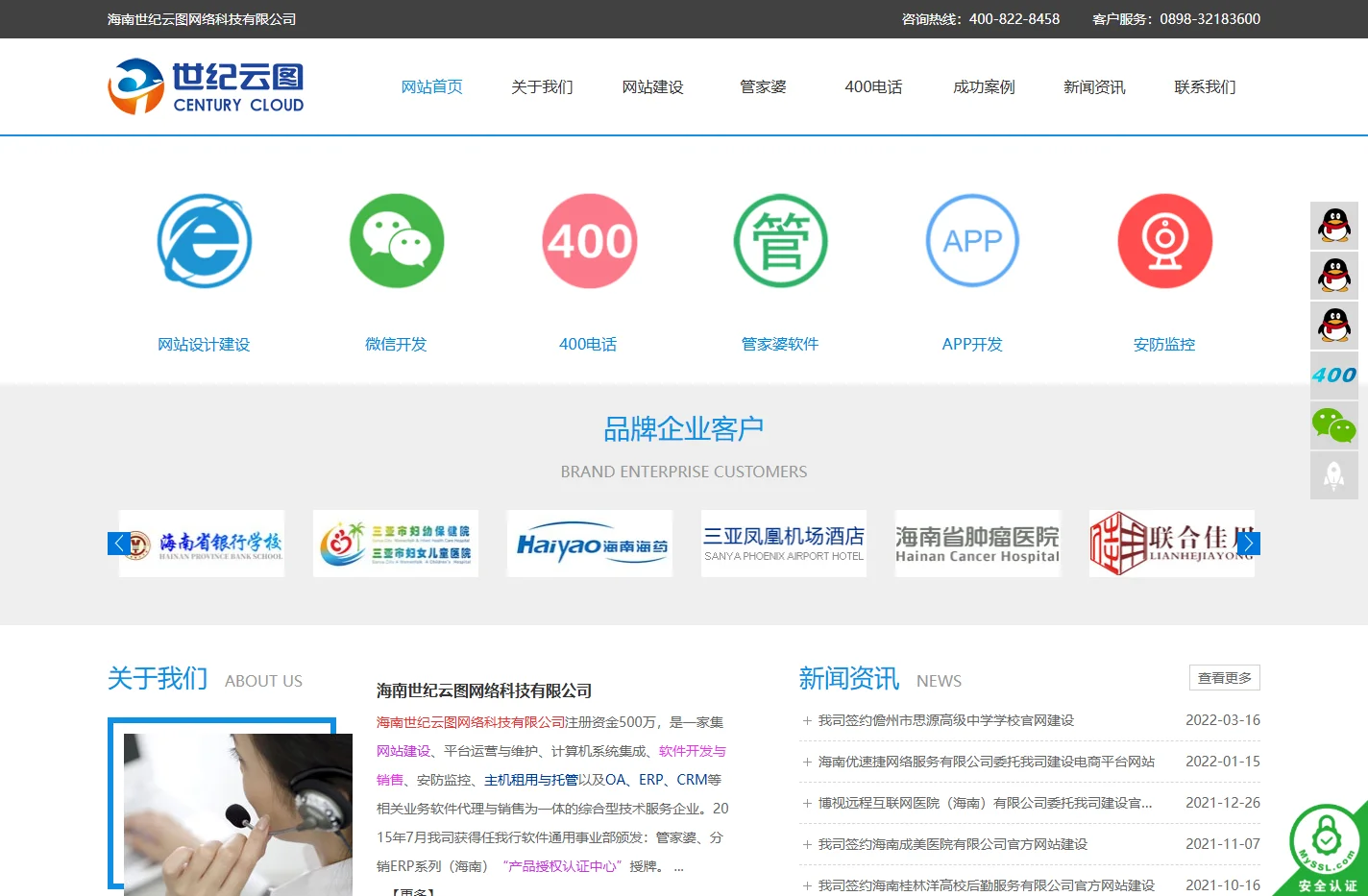Viewport: 1368px width, 896px height.
Task: Open news 海南桂林洋高校后勤服务
Action: click(987, 885)
